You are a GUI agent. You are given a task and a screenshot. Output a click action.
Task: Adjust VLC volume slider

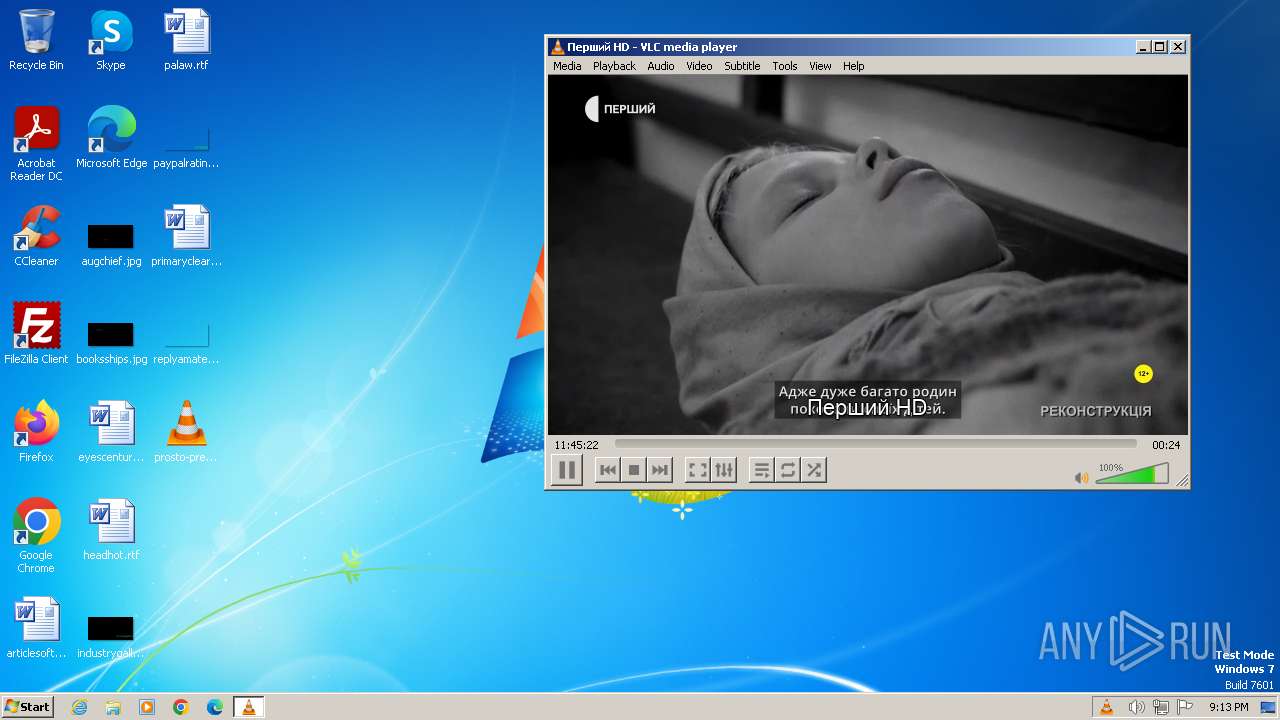(x=1132, y=474)
